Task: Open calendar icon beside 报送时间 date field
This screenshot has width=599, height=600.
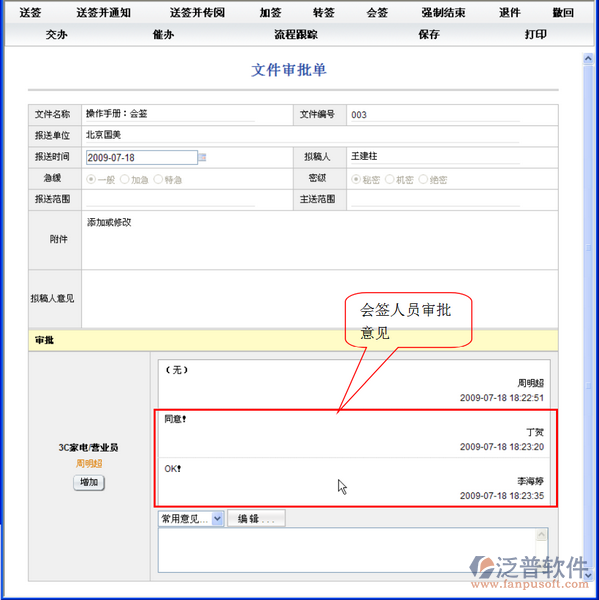Action: [x=202, y=157]
